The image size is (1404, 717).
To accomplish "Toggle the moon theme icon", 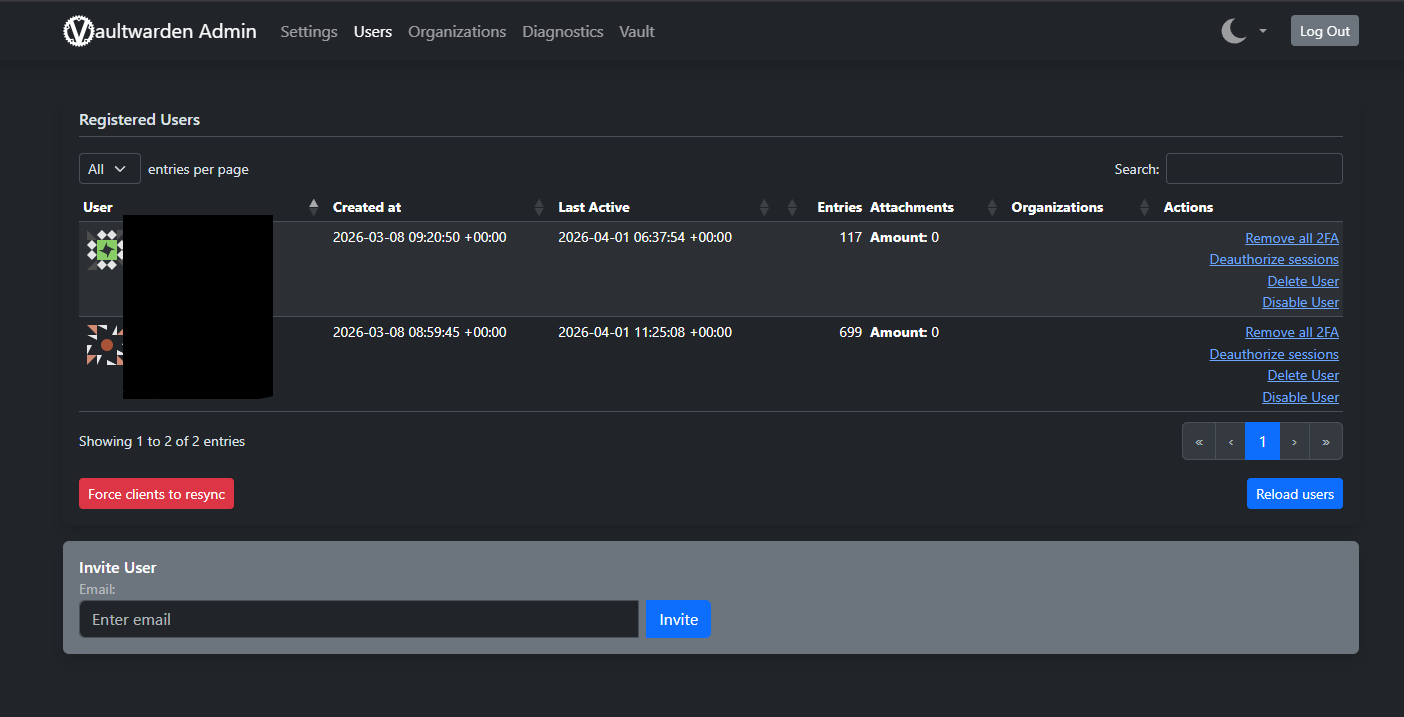I will 1233,31.
